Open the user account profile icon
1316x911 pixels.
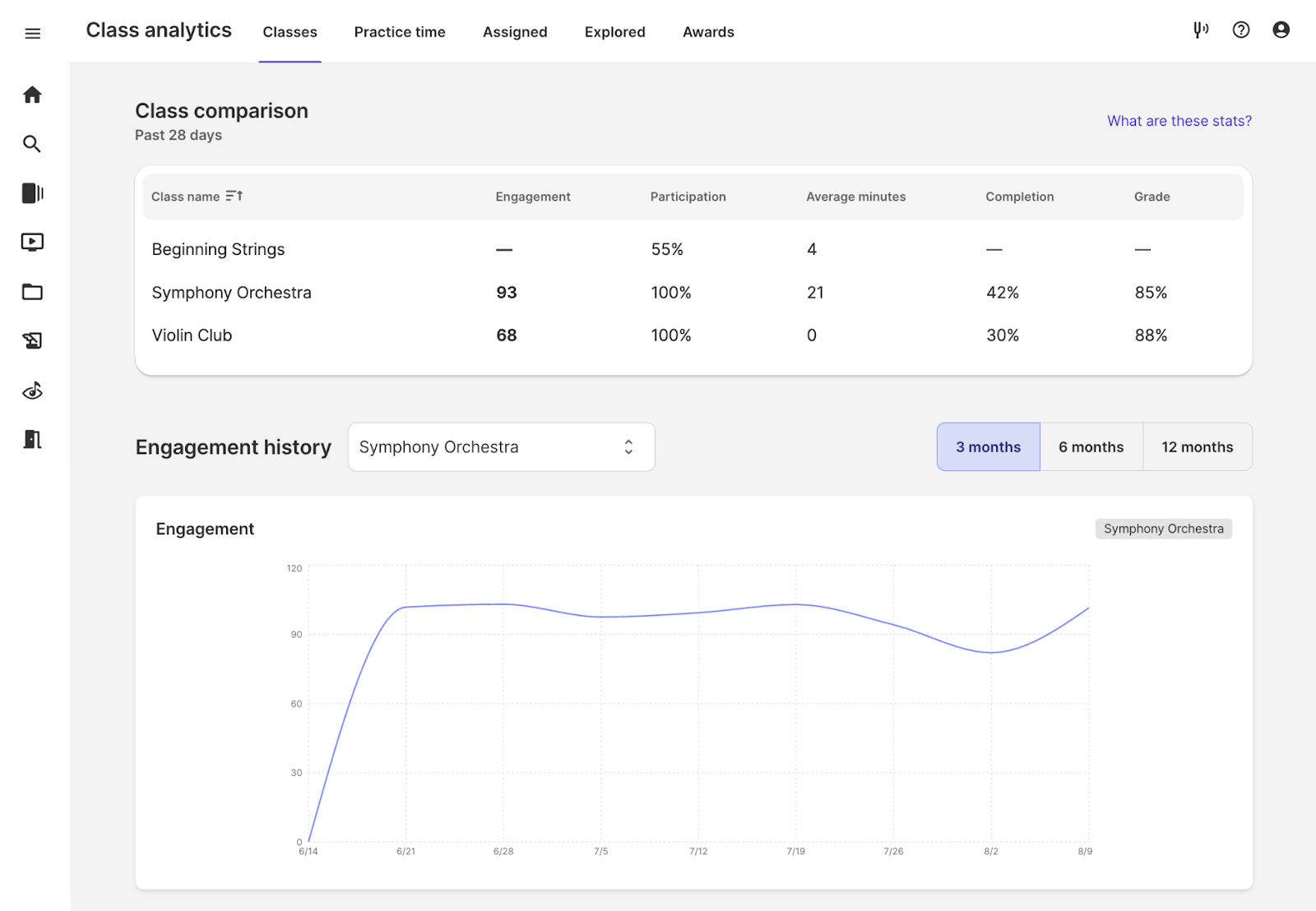click(1281, 30)
